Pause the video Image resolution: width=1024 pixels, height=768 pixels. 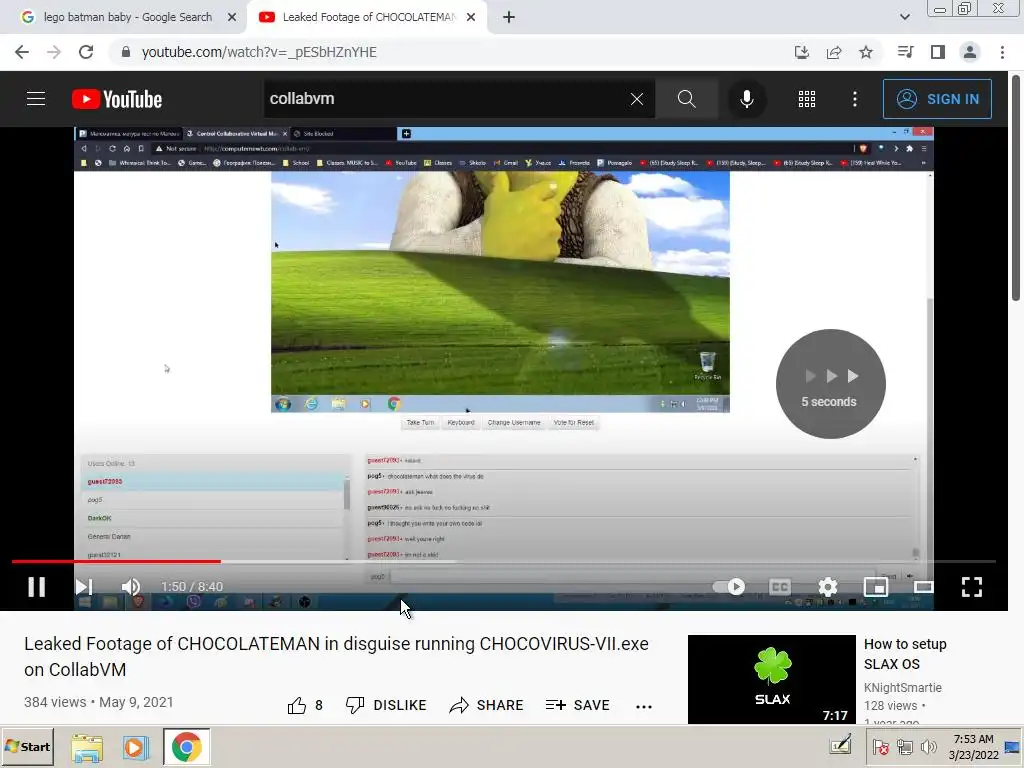[x=37, y=586]
